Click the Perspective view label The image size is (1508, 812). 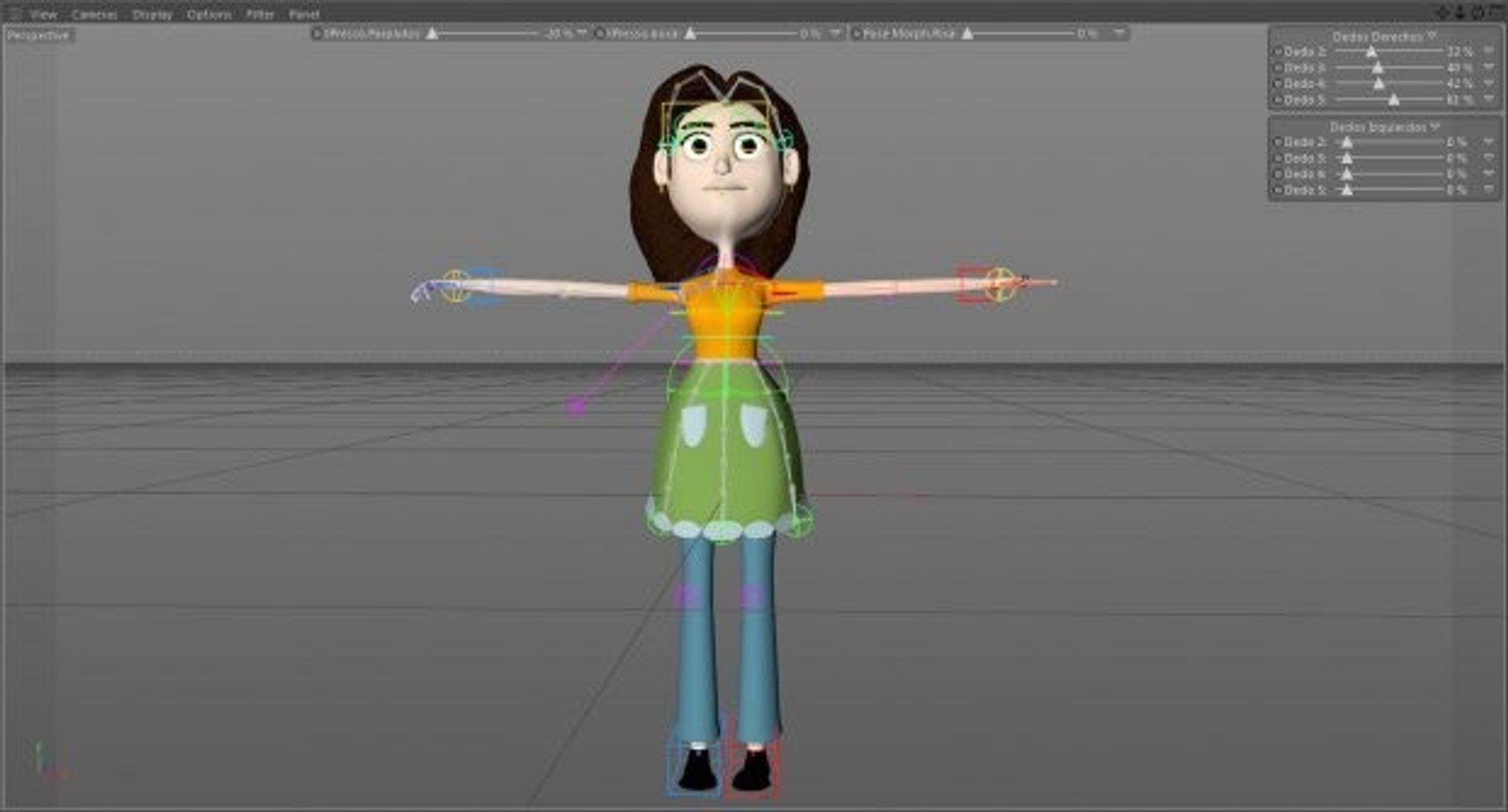coord(38,35)
